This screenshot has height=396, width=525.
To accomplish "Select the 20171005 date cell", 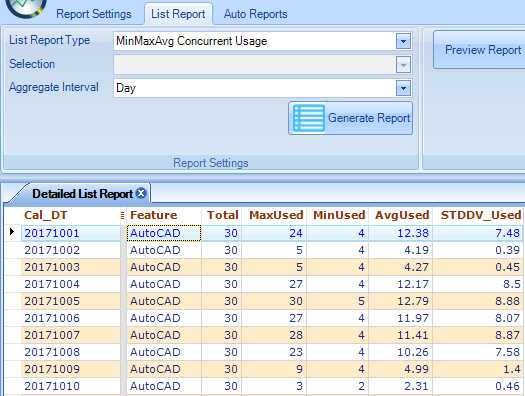I will (71, 301).
